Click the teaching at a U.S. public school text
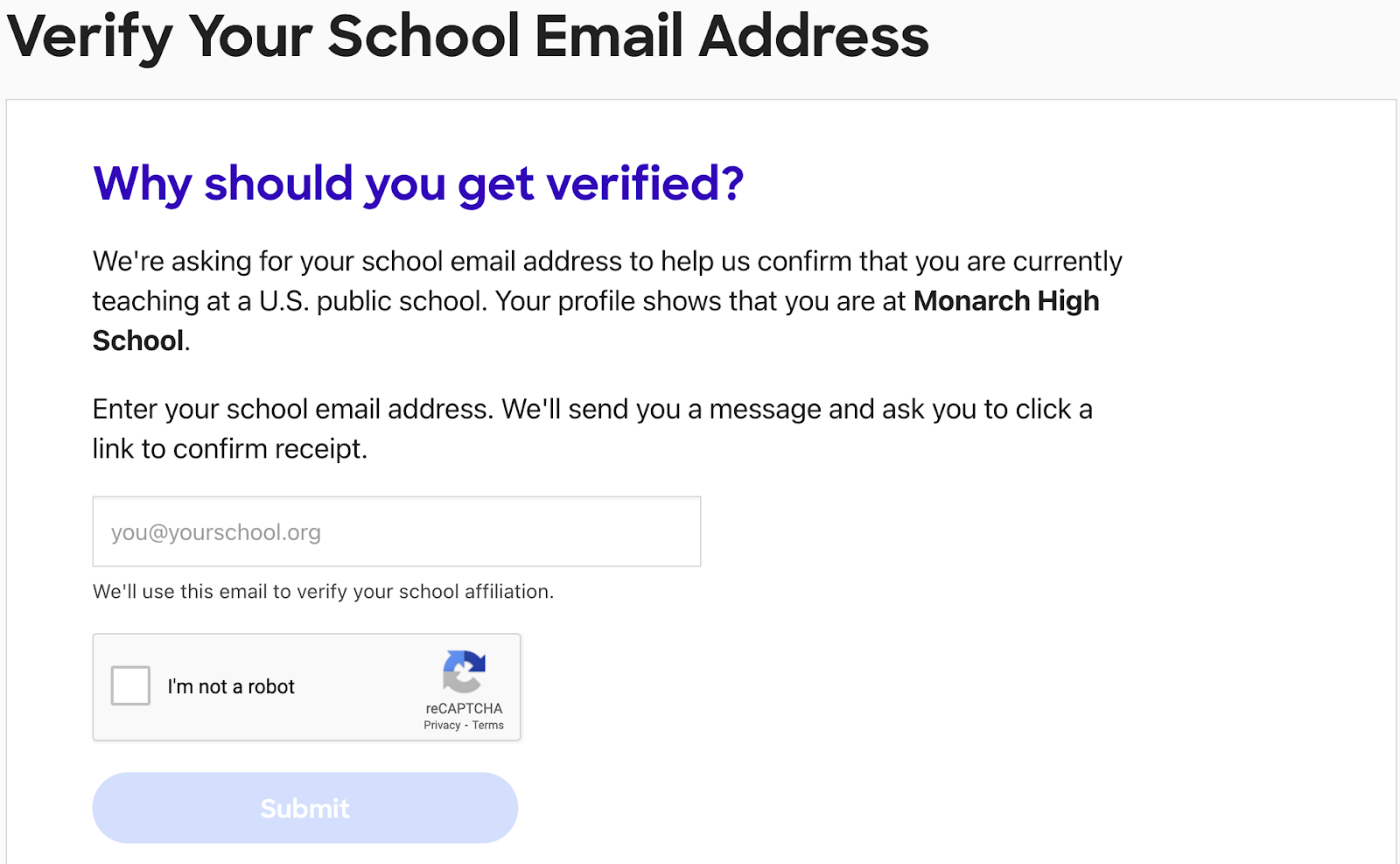 (290, 301)
